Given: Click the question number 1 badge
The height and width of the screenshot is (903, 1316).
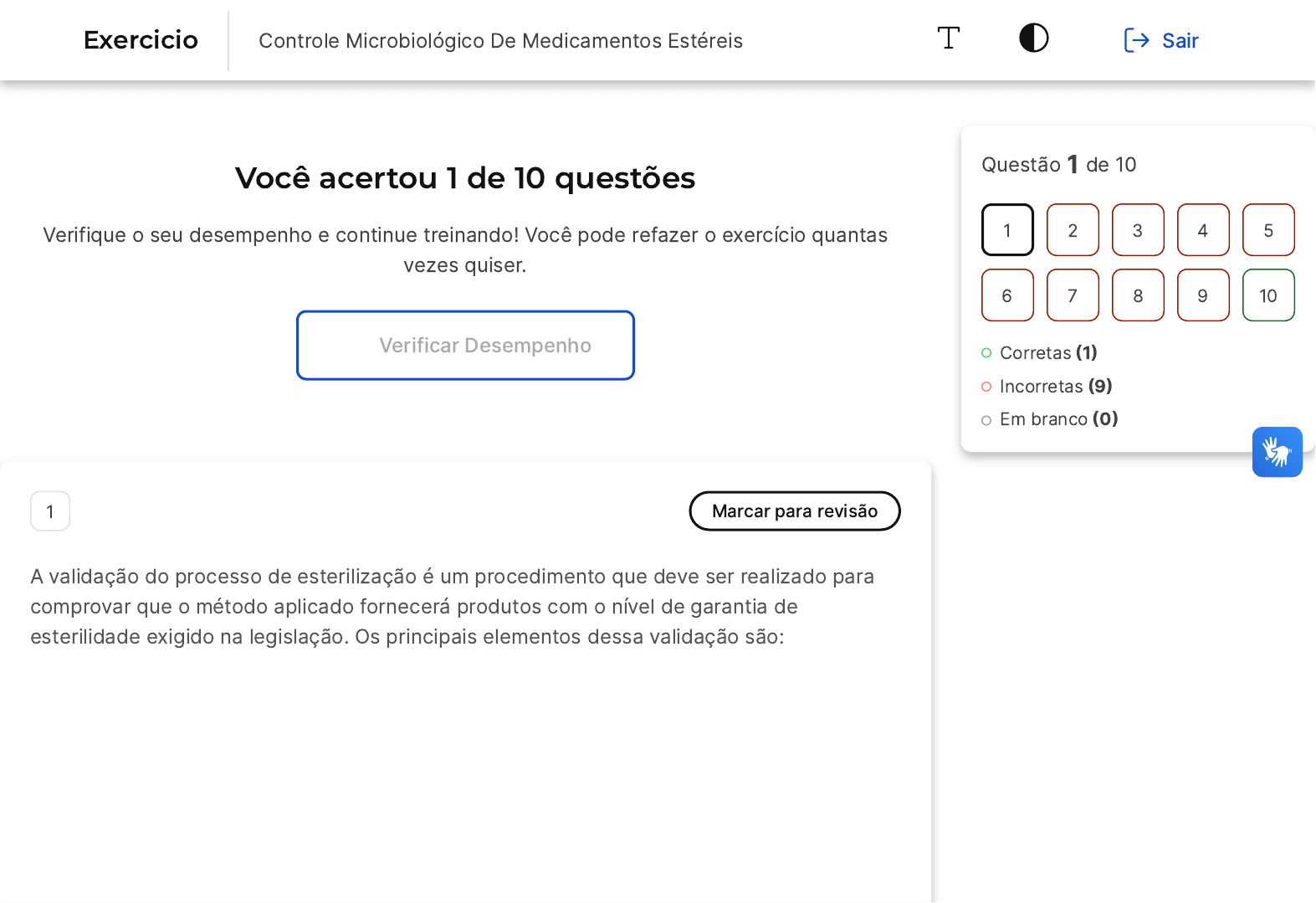Looking at the screenshot, I should 50,511.
